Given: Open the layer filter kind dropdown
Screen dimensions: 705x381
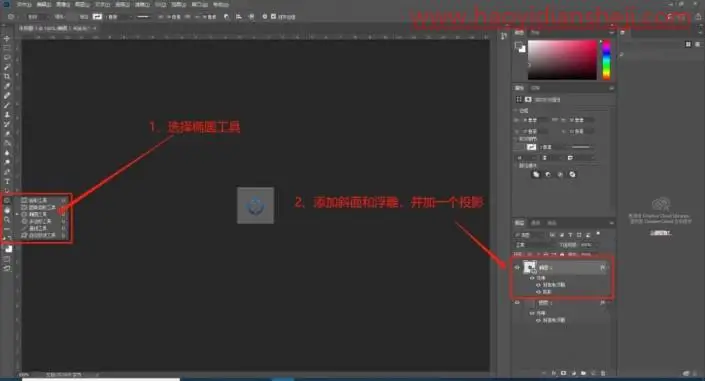Looking at the screenshot, I should pyautogui.click(x=530, y=235).
